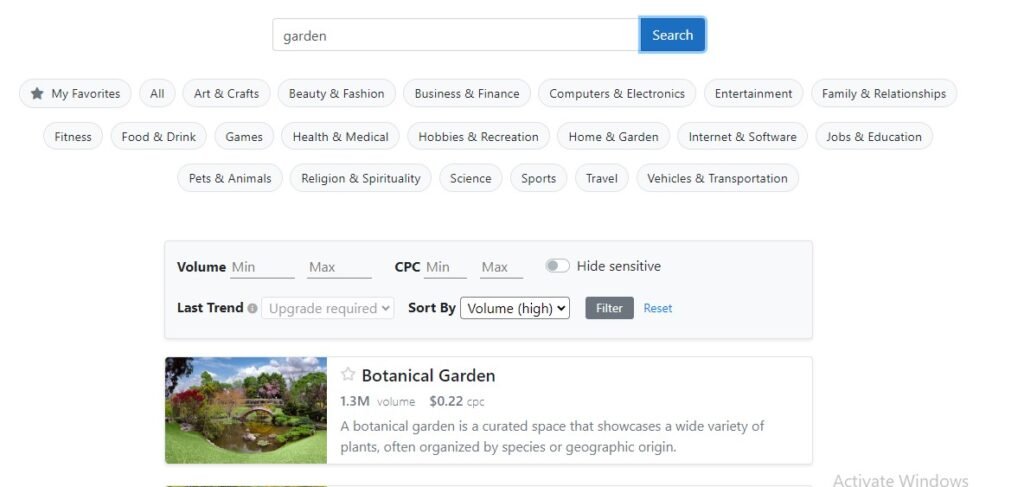Open the Sort By dropdown
This screenshot has height=487, width=1024.
tap(515, 308)
